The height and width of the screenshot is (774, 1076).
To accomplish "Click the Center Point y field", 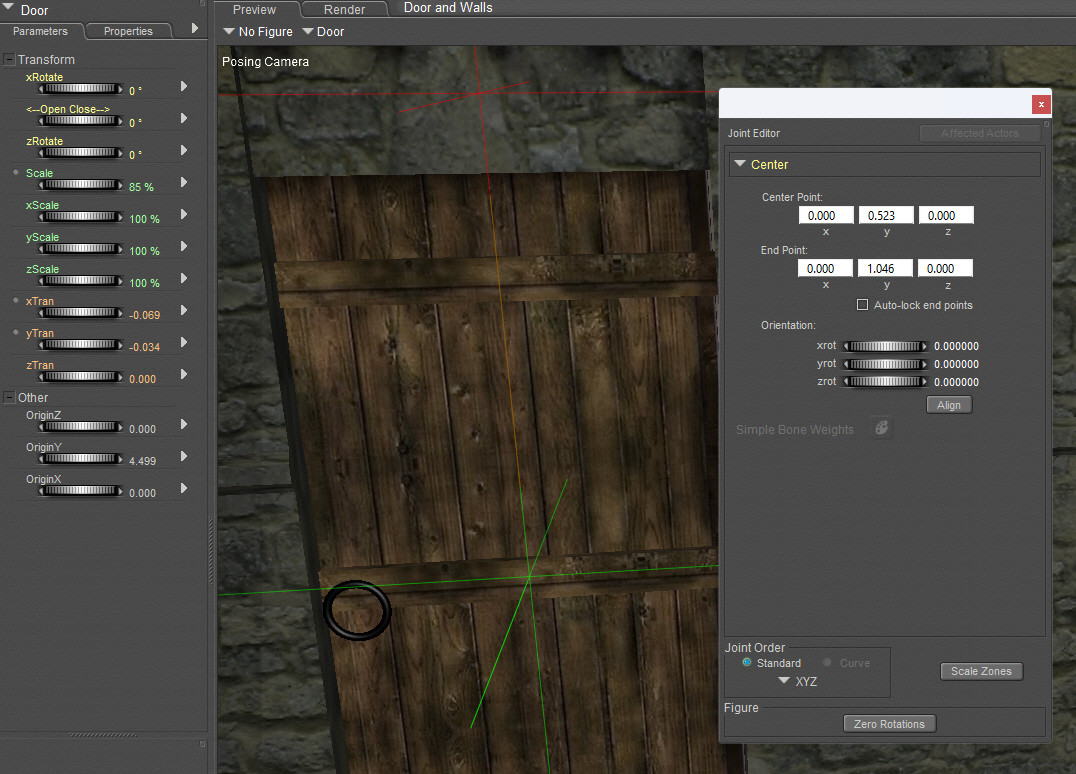I will click(x=886, y=215).
